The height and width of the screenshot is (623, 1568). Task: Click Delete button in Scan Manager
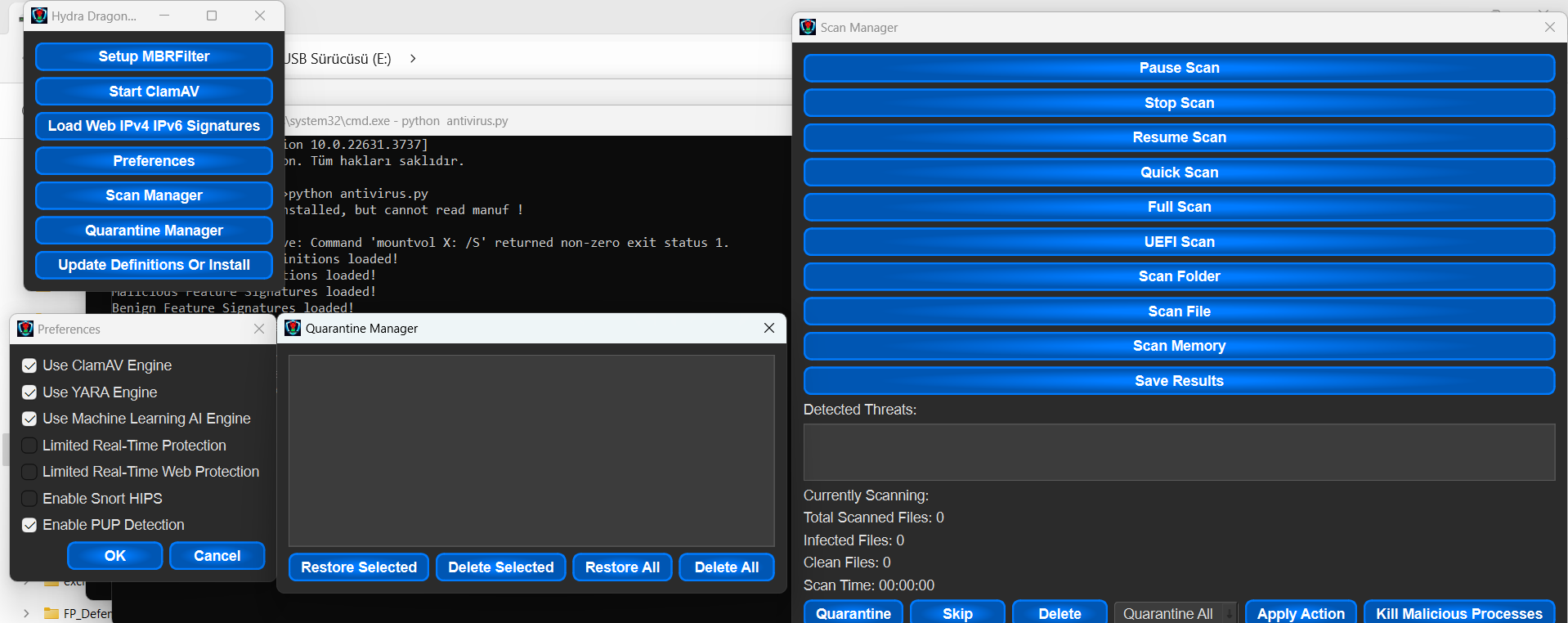coord(1060,613)
